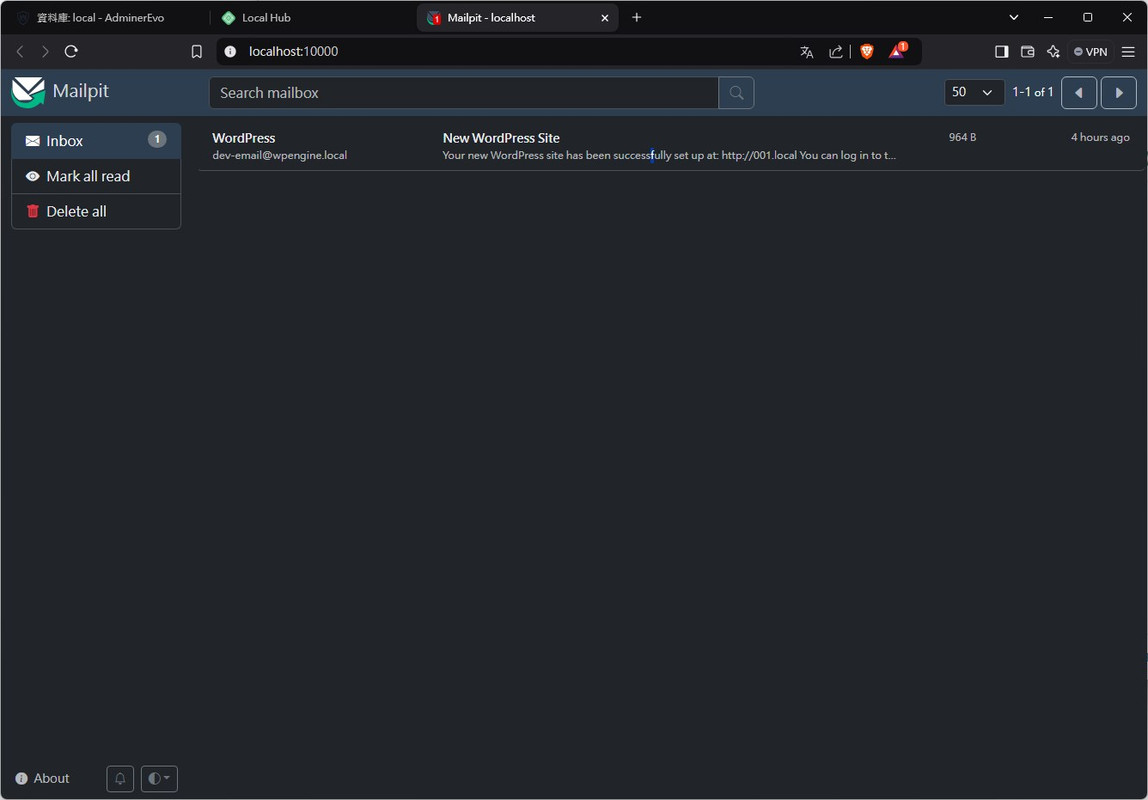Click Delete all messages
The image size is (1148, 800).
(x=96, y=212)
